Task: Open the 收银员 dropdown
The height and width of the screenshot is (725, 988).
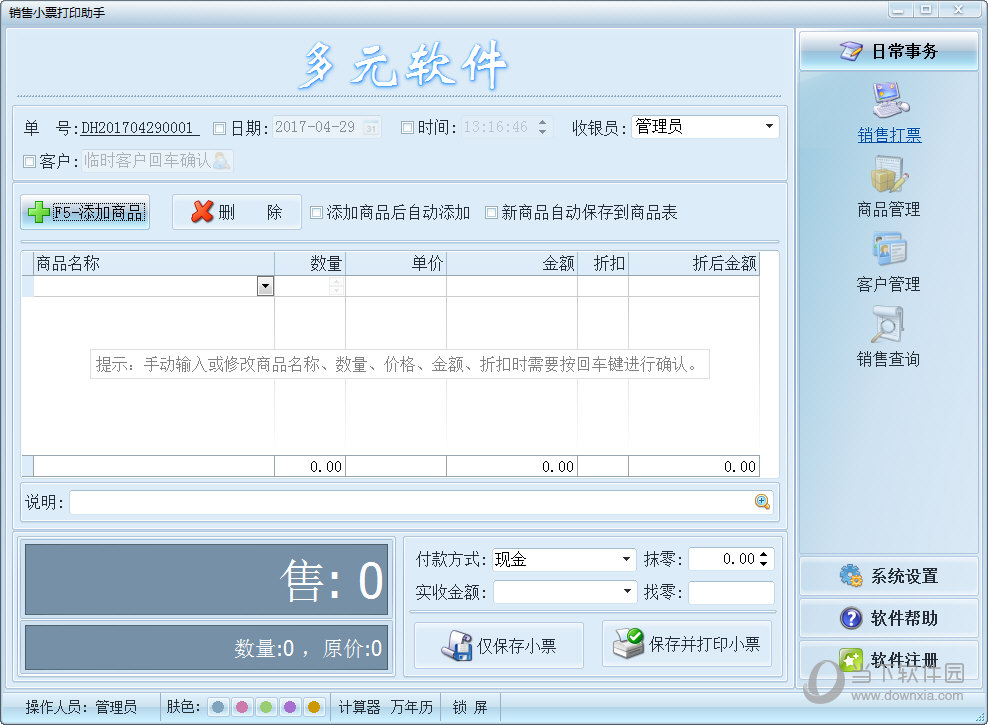Action: 769,127
